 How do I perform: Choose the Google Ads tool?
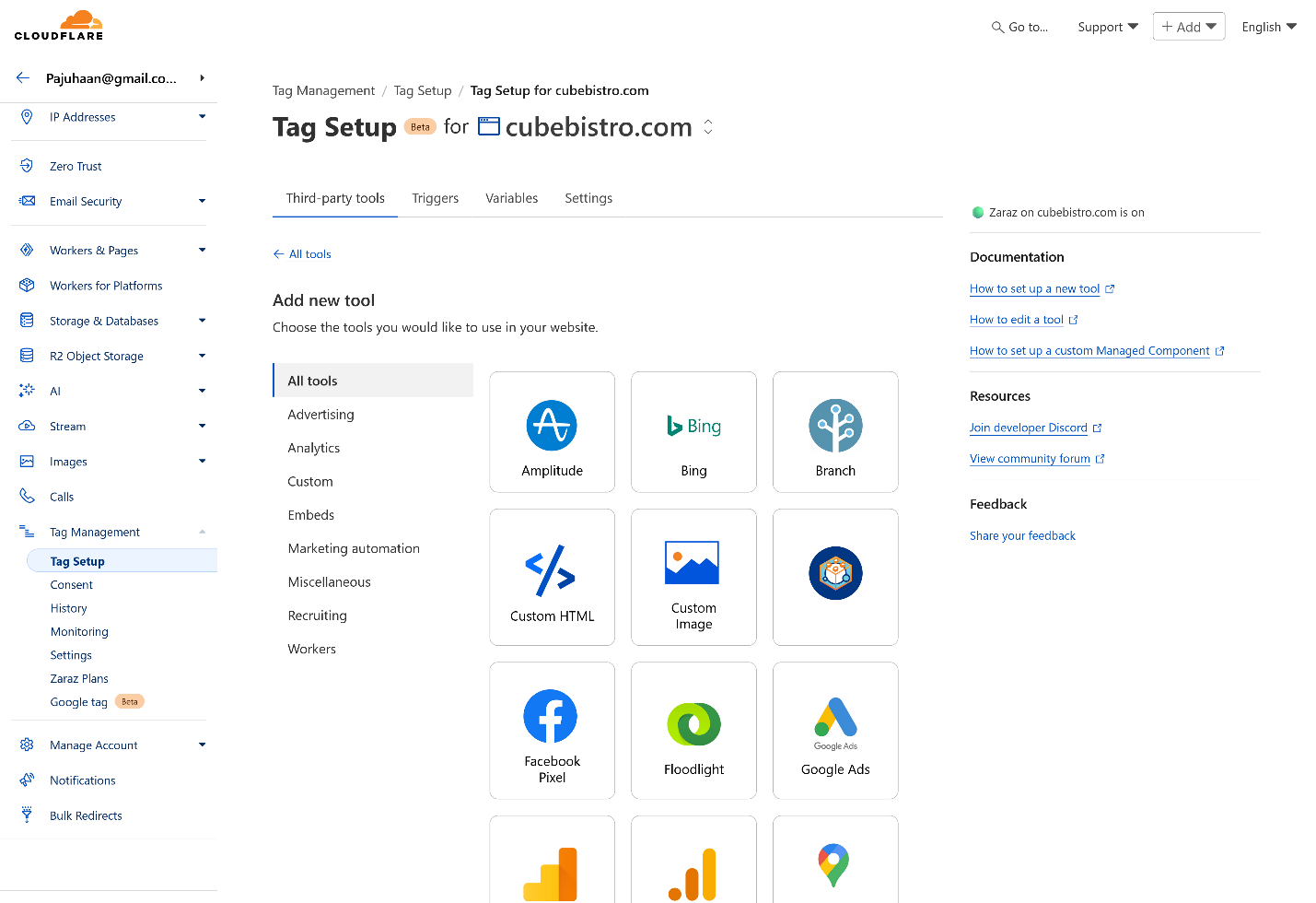[835, 731]
